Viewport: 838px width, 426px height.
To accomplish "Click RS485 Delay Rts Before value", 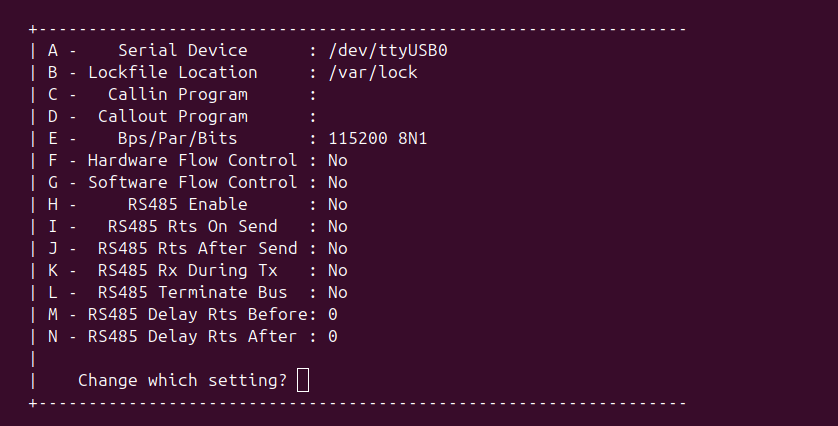I will 332,314.
